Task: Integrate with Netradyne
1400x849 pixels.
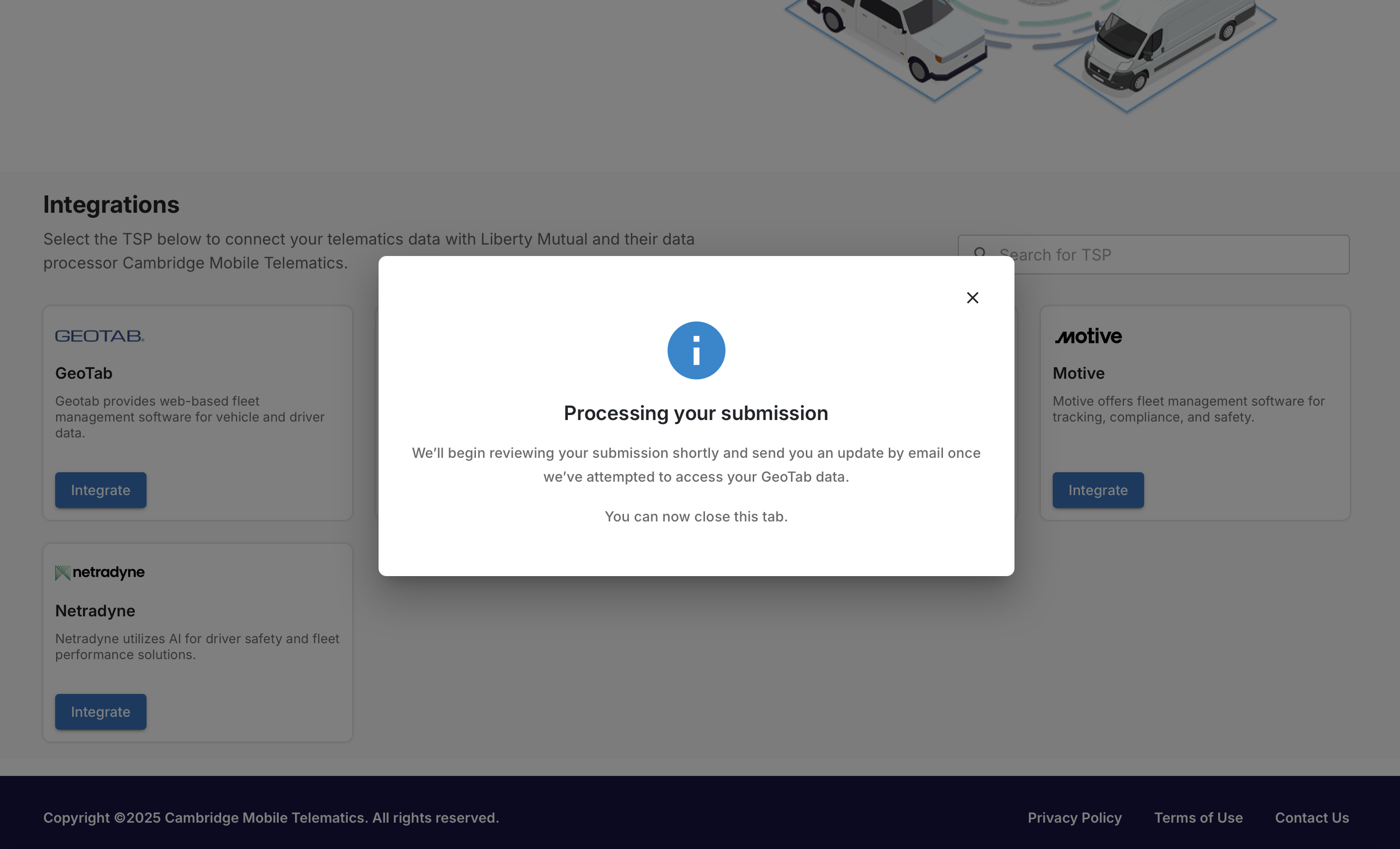Action: click(x=100, y=712)
